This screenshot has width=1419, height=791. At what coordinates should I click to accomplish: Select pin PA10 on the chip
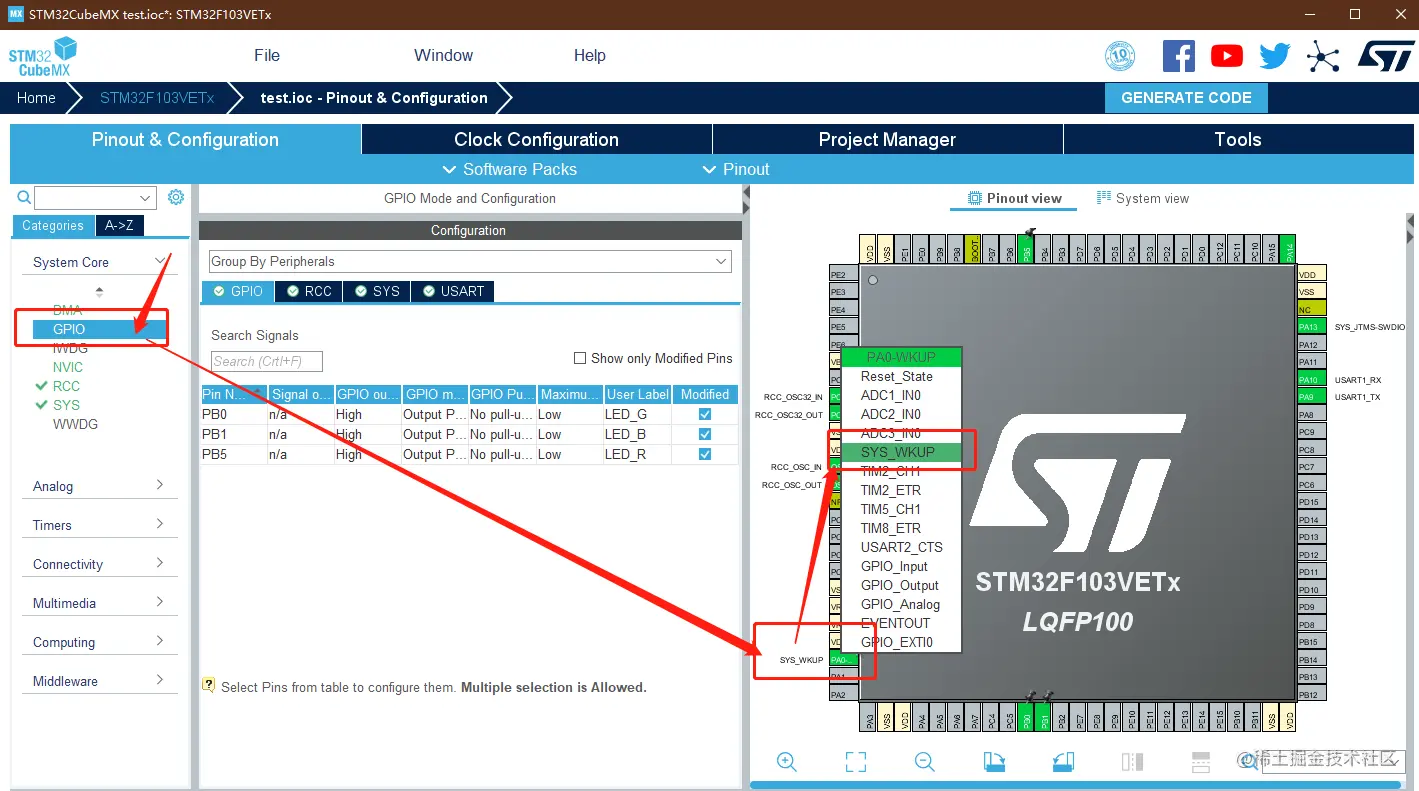pos(1311,380)
